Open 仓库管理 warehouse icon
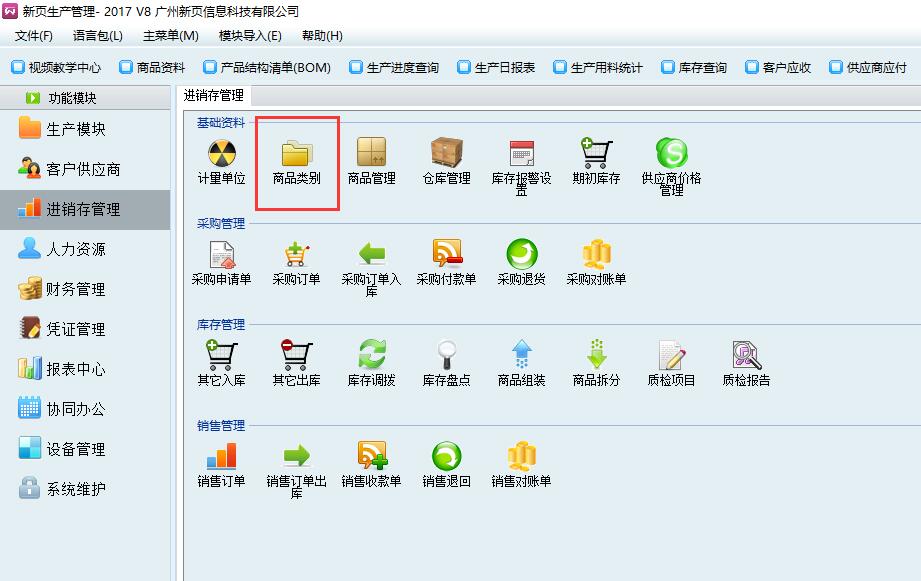 (x=446, y=154)
